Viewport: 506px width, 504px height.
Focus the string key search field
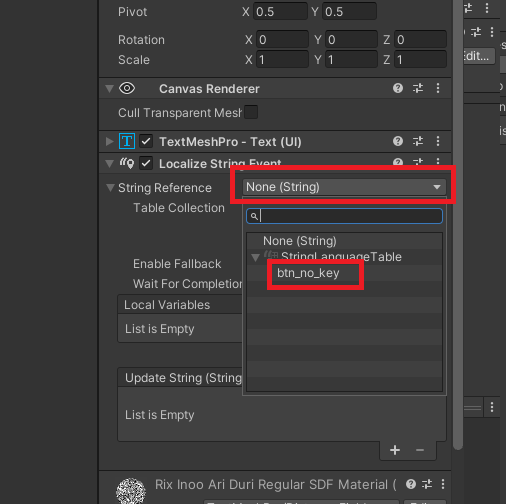tap(344, 216)
